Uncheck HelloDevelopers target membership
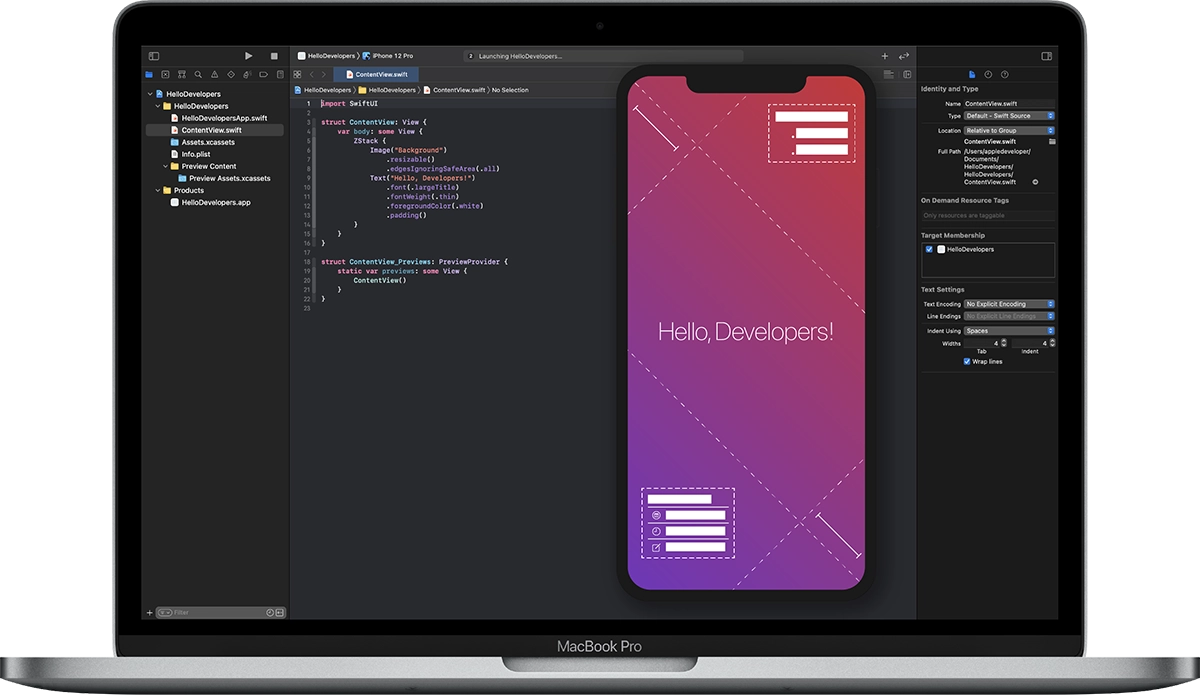The image size is (1200, 695). (929, 249)
